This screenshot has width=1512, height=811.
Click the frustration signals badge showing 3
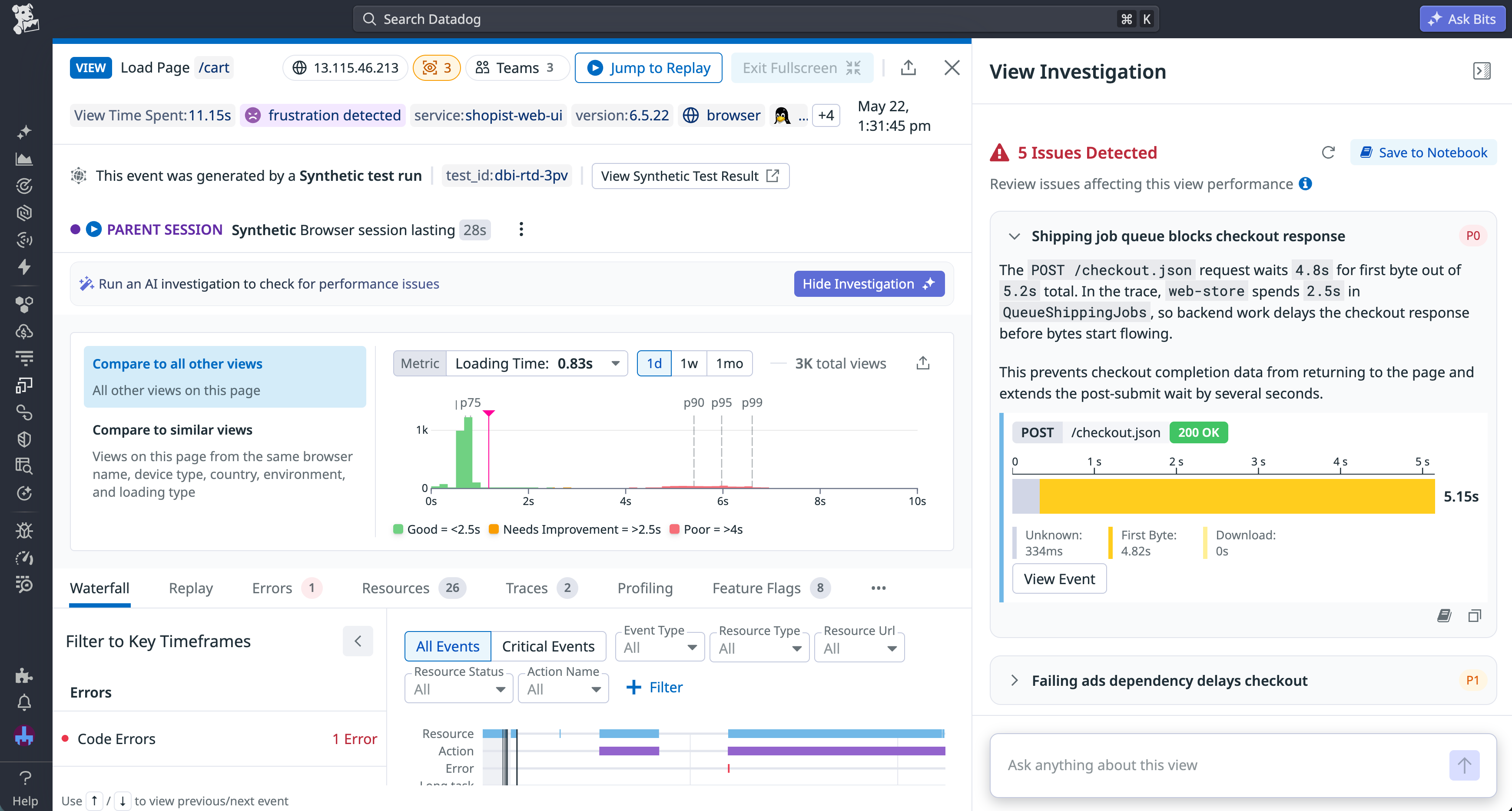437,67
